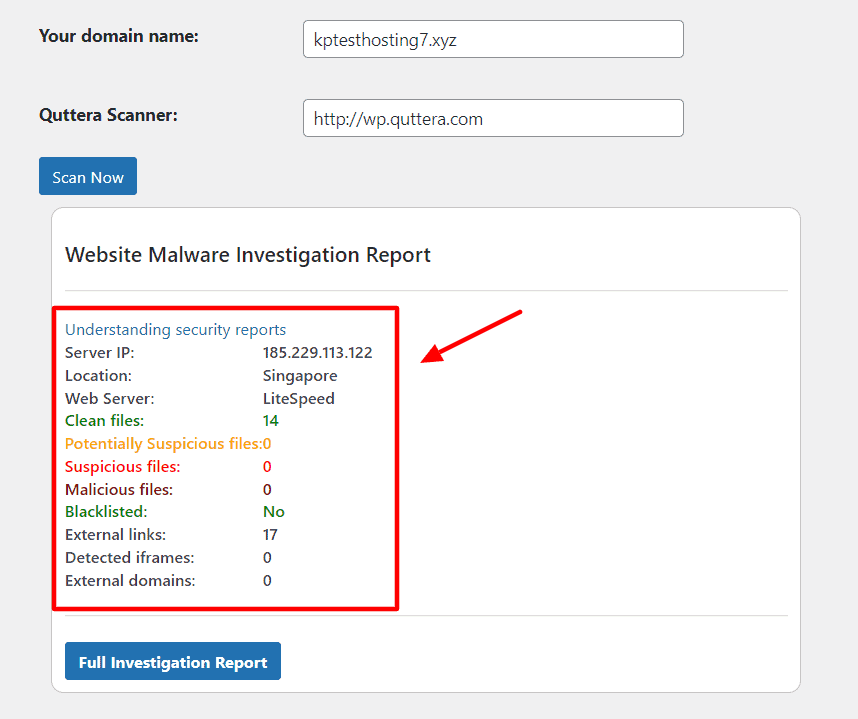The width and height of the screenshot is (858, 719).
Task: Select the server IP 185.229.113.122 value
Action: tap(317, 352)
